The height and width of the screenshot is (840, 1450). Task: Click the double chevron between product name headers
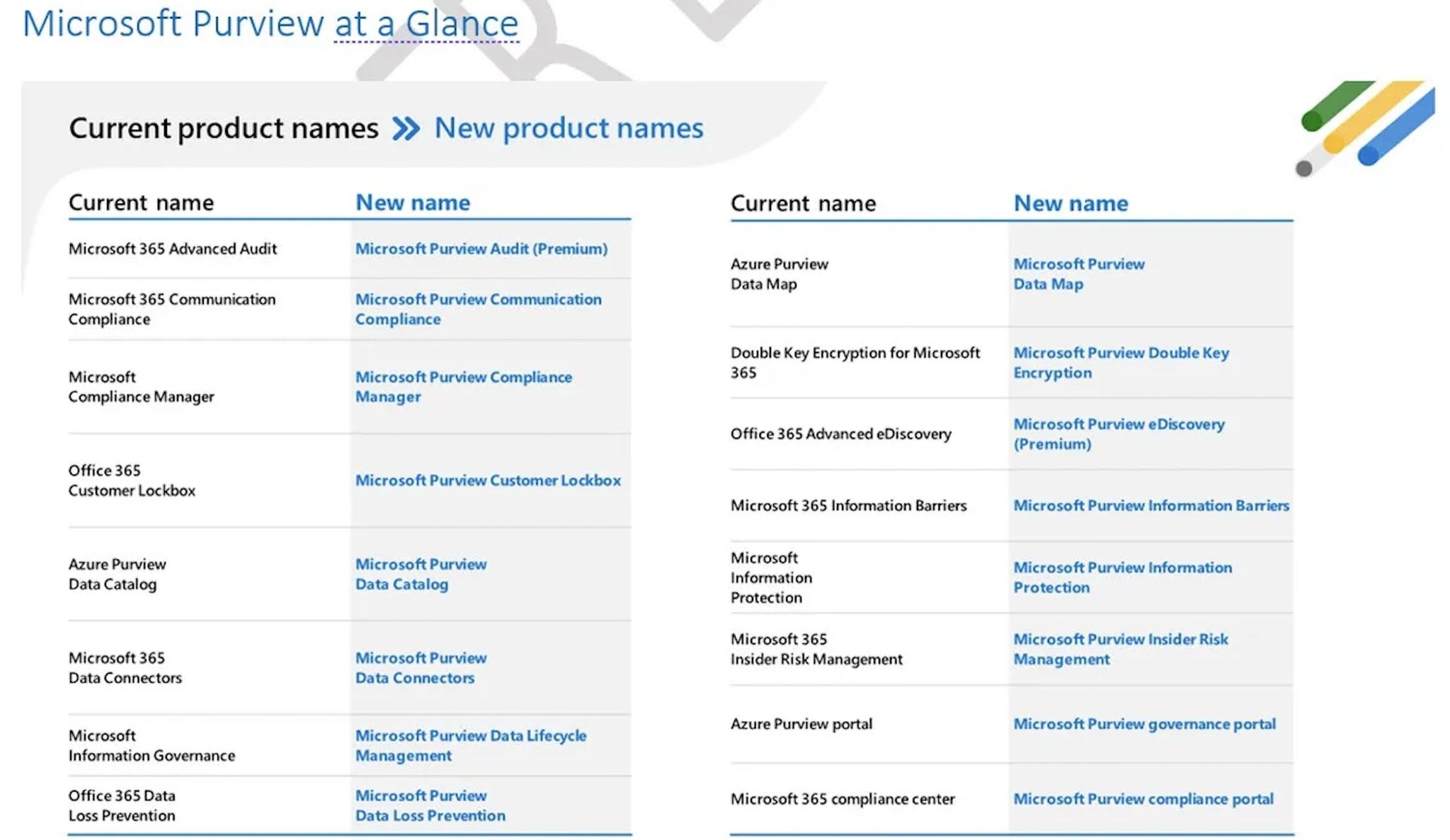(x=406, y=128)
